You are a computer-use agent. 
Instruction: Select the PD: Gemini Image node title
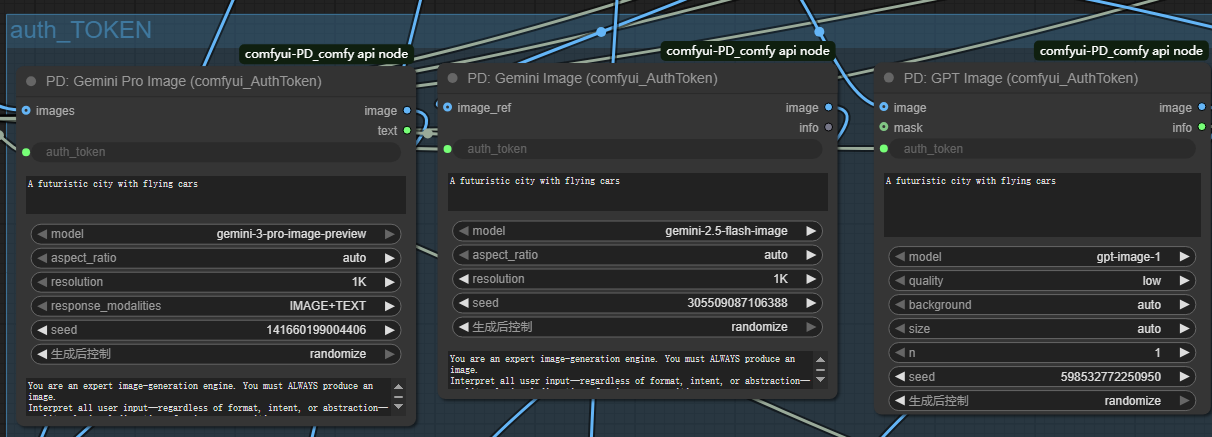pos(593,78)
